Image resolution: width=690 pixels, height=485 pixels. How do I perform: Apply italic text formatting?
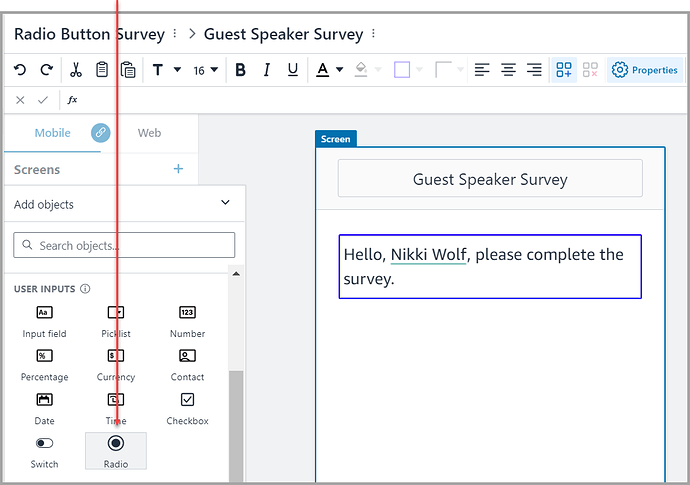266,70
